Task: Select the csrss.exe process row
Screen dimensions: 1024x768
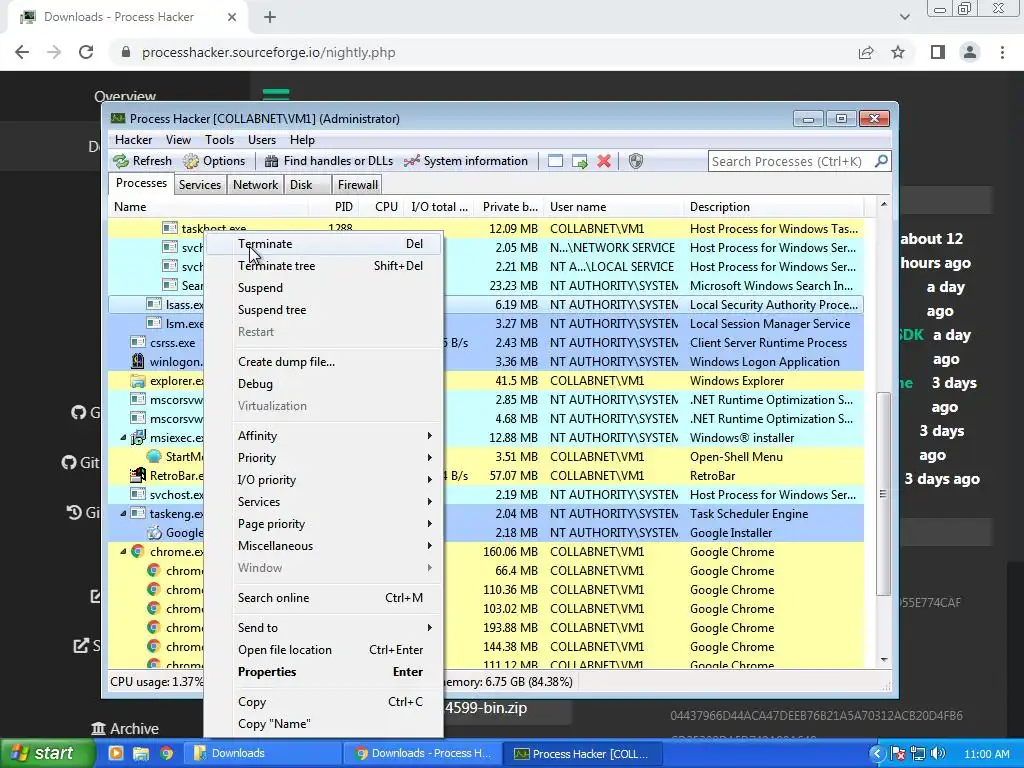Action: (x=486, y=343)
